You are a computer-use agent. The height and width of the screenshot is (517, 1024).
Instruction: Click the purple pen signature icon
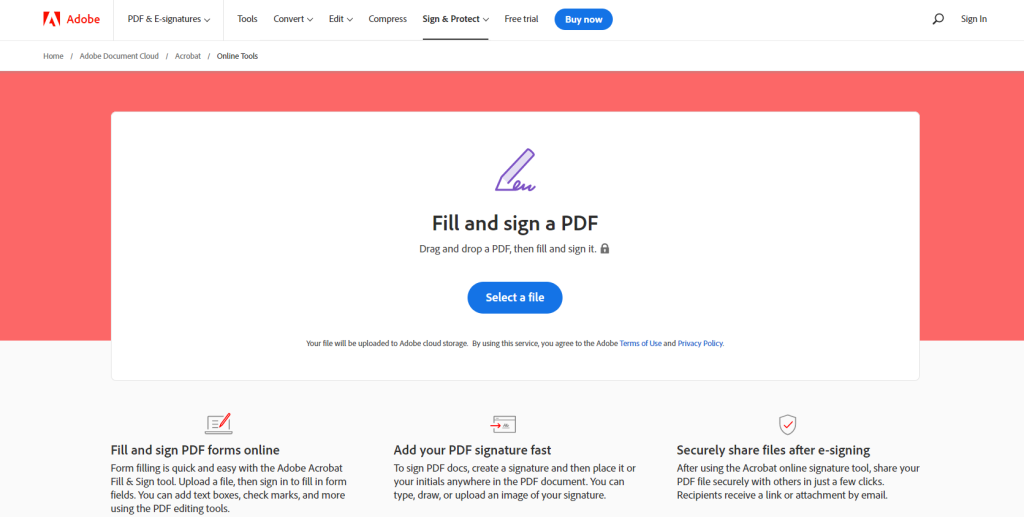tap(515, 170)
